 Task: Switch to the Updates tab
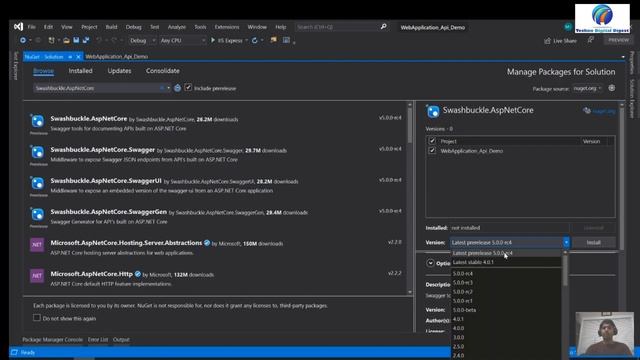[x=119, y=71]
